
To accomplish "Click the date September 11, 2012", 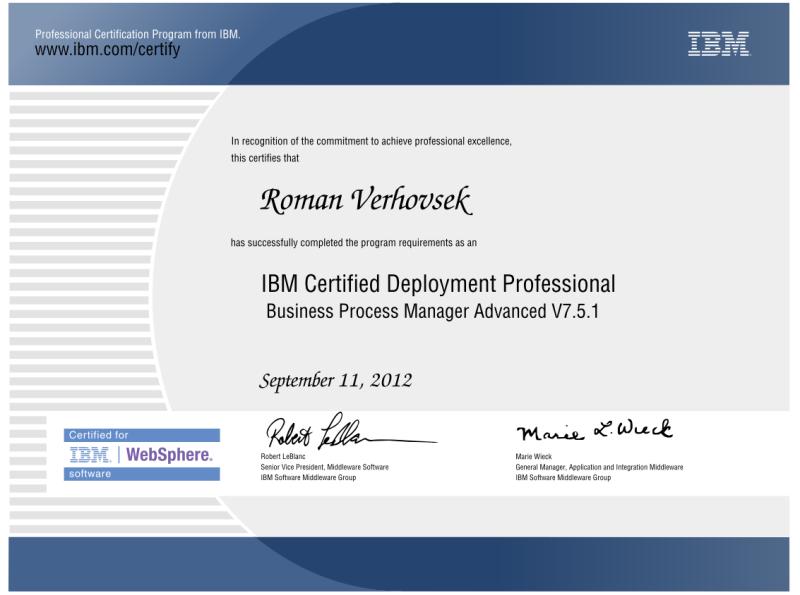I will point(335,381).
